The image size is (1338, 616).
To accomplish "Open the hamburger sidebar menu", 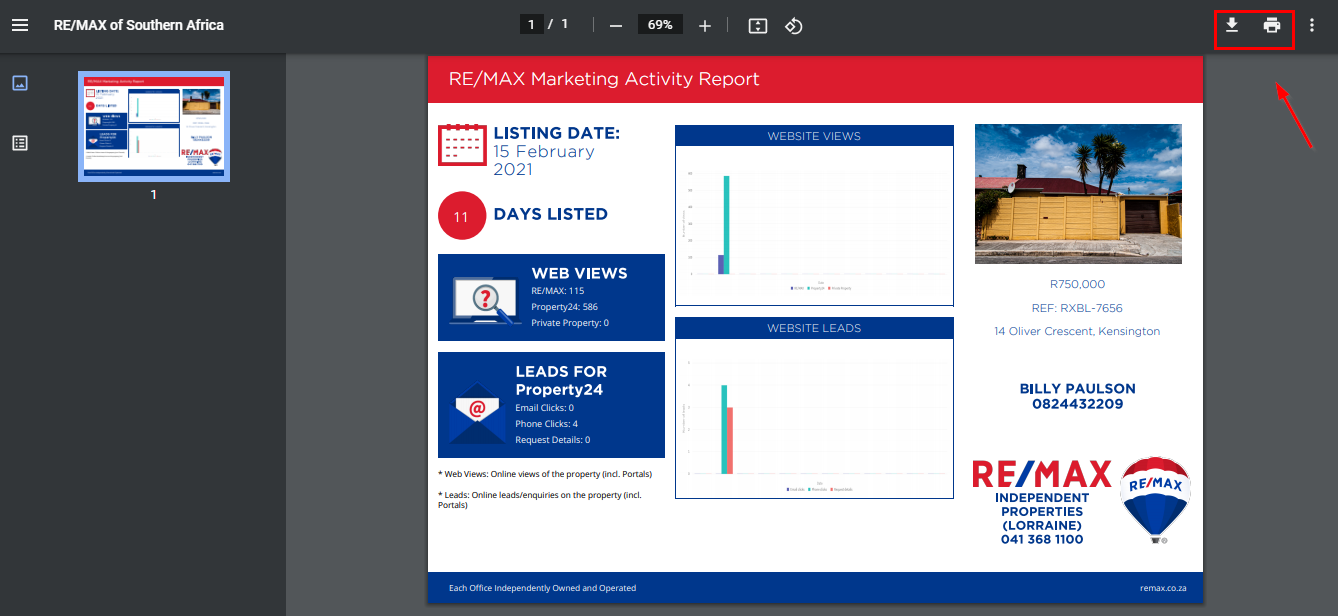I will pyautogui.click(x=20, y=25).
